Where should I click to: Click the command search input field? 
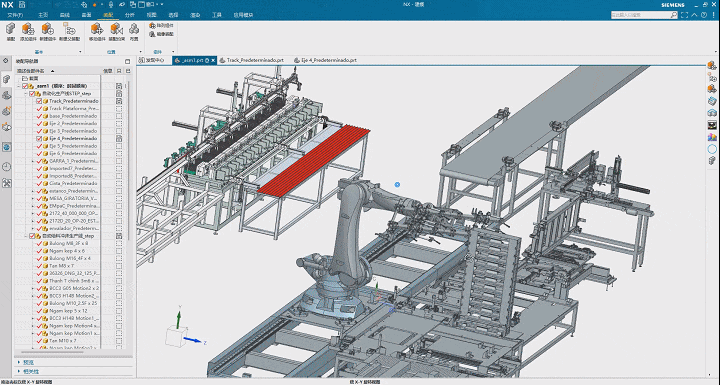pos(640,15)
